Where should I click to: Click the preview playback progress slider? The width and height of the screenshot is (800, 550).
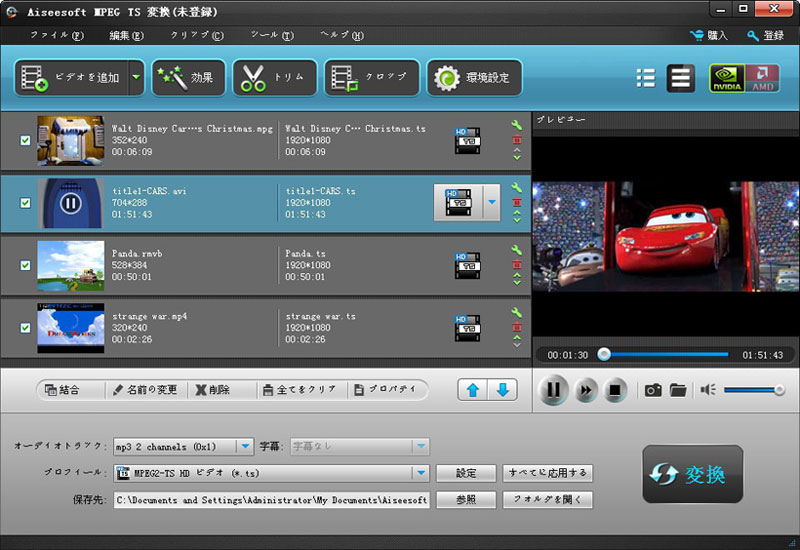click(x=664, y=354)
